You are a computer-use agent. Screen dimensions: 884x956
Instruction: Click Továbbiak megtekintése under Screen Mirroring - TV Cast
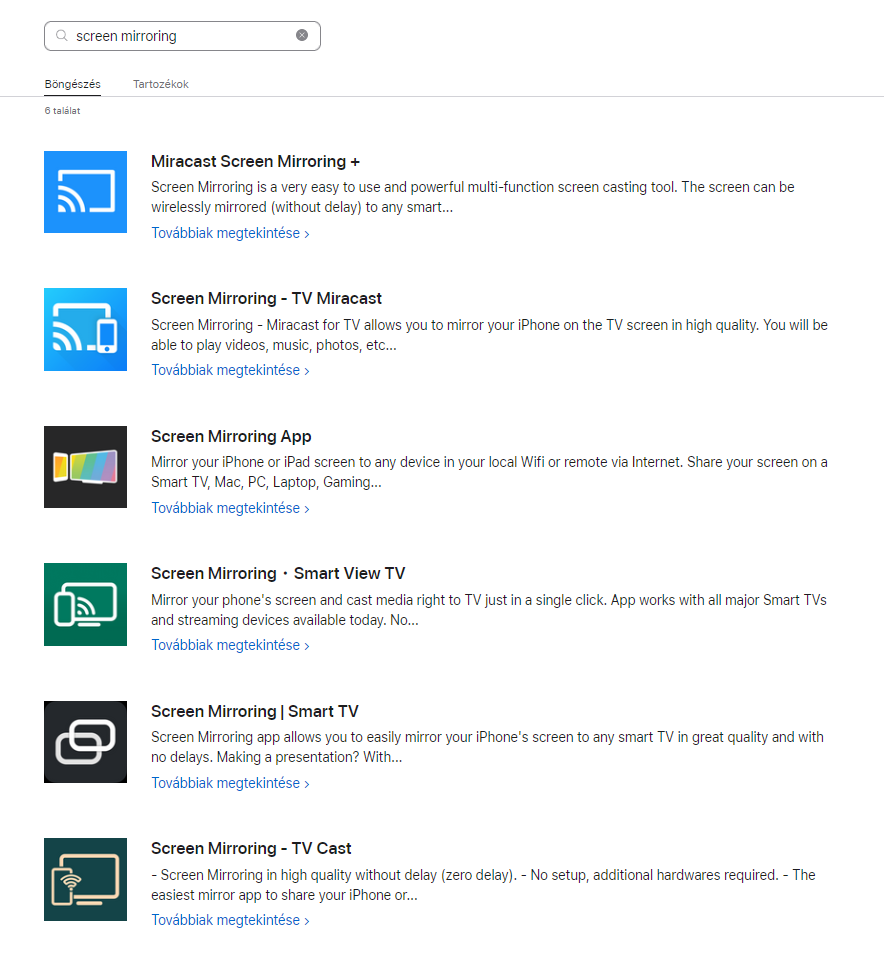(230, 921)
